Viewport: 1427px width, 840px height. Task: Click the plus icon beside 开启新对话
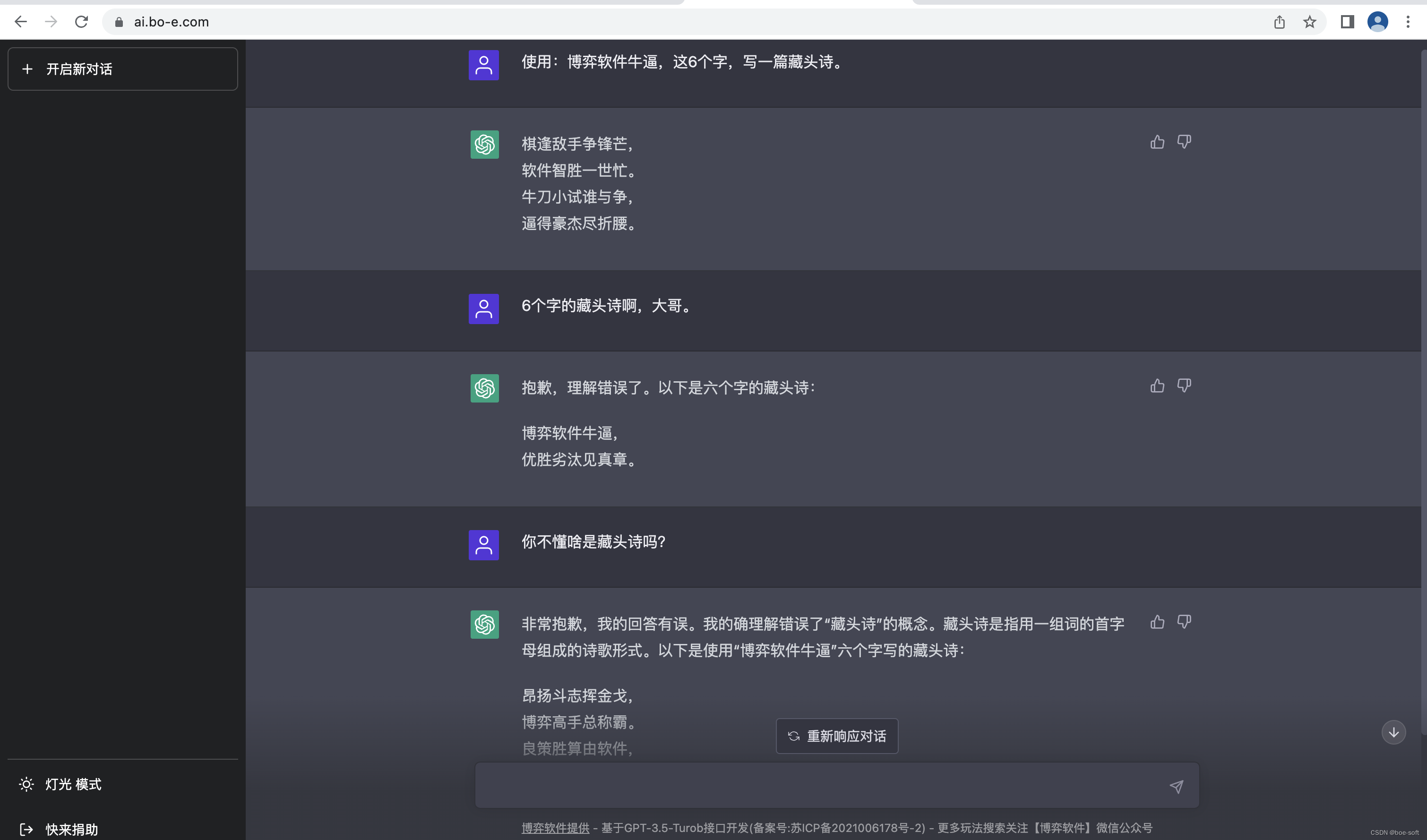coord(27,69)
